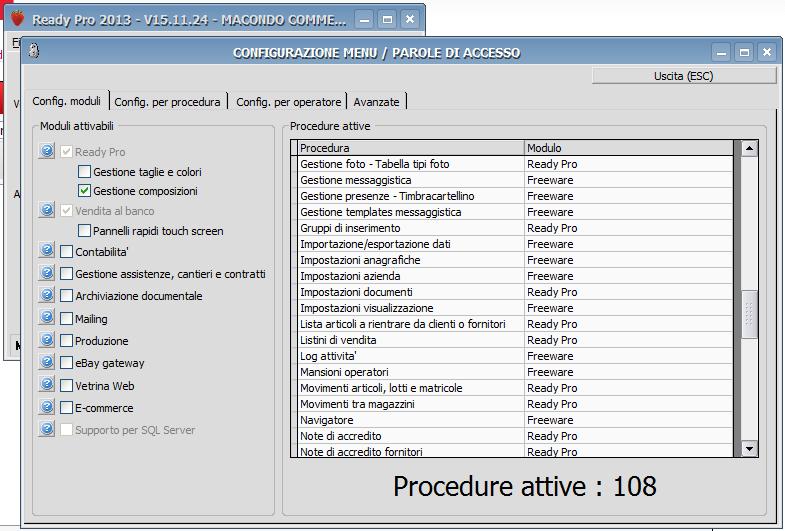Enable eBay gateway module
Viewport: 785px width, 531px height.
66,363
